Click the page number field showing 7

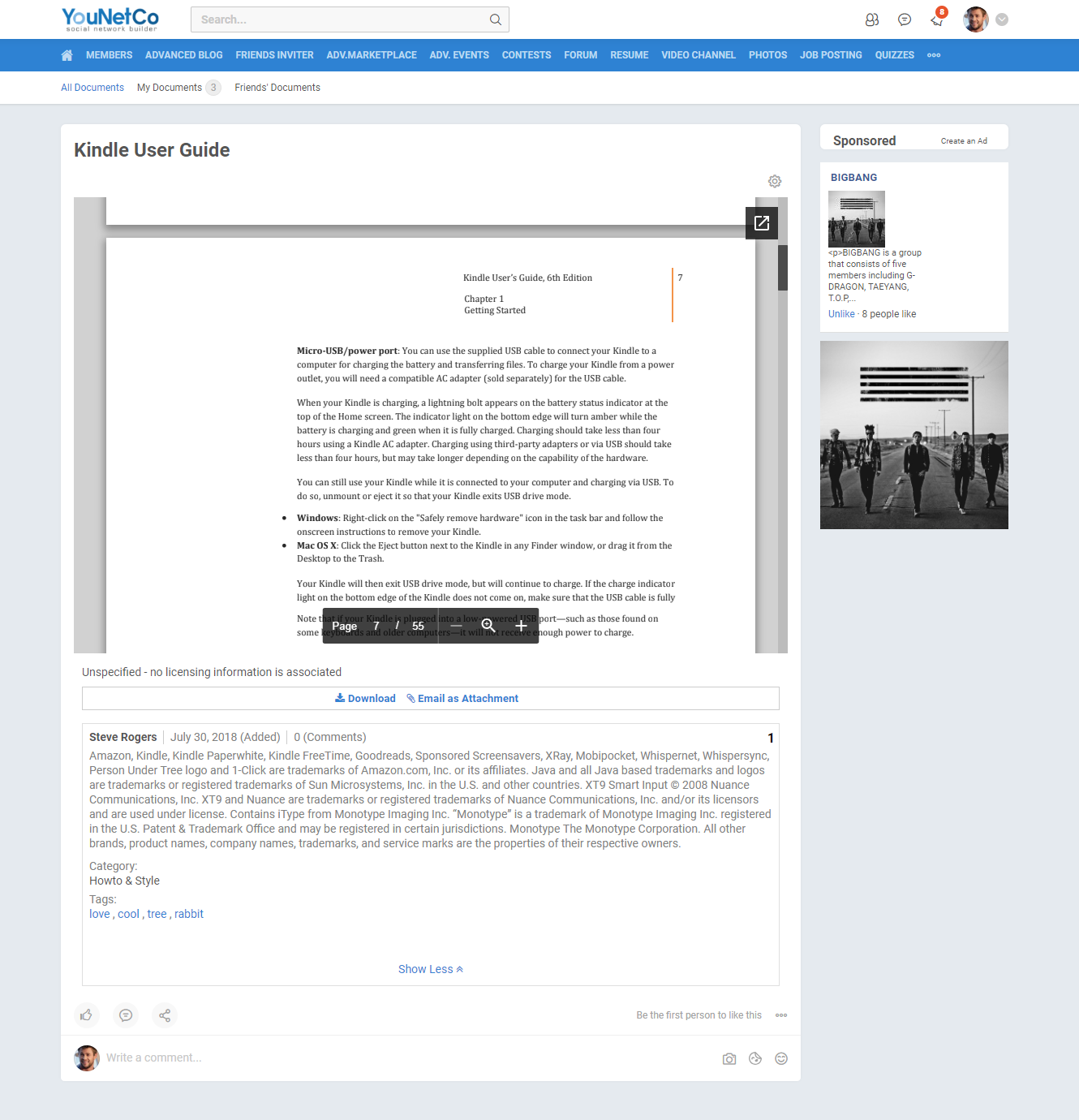tap(376, 626)
